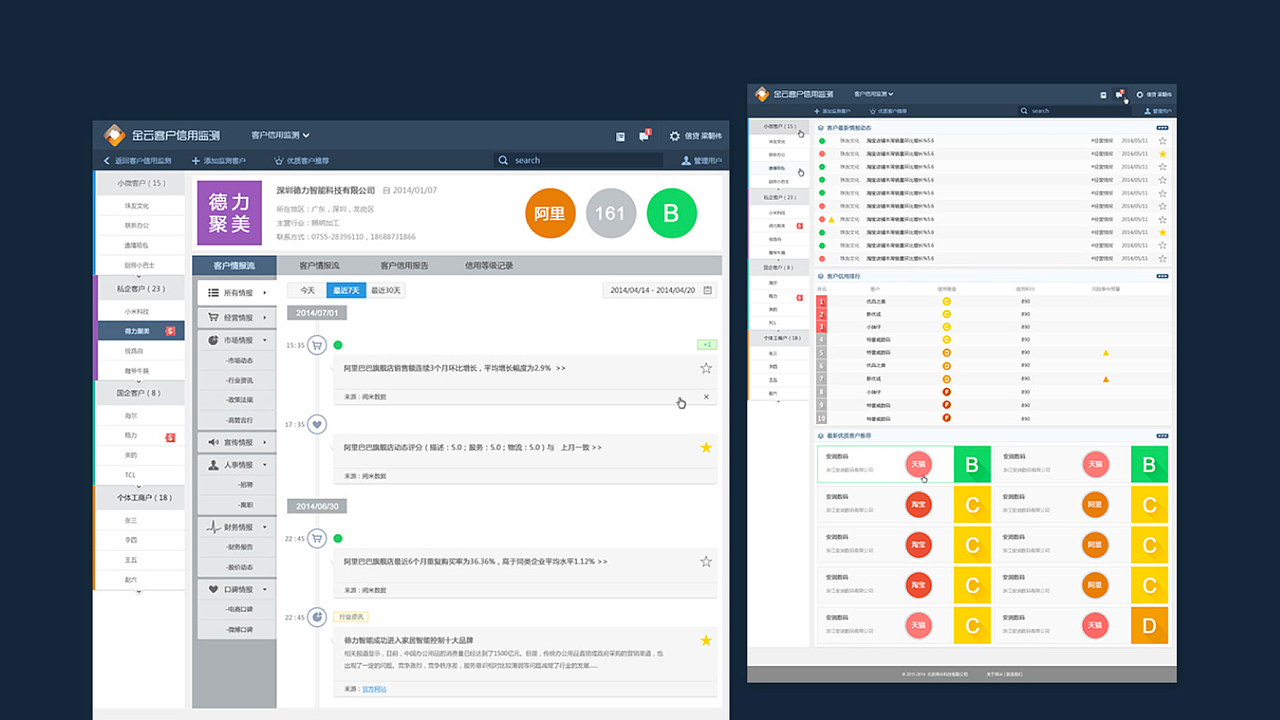
Task: Collapse the 财务情报 category
Action: (x=236, y=527)
